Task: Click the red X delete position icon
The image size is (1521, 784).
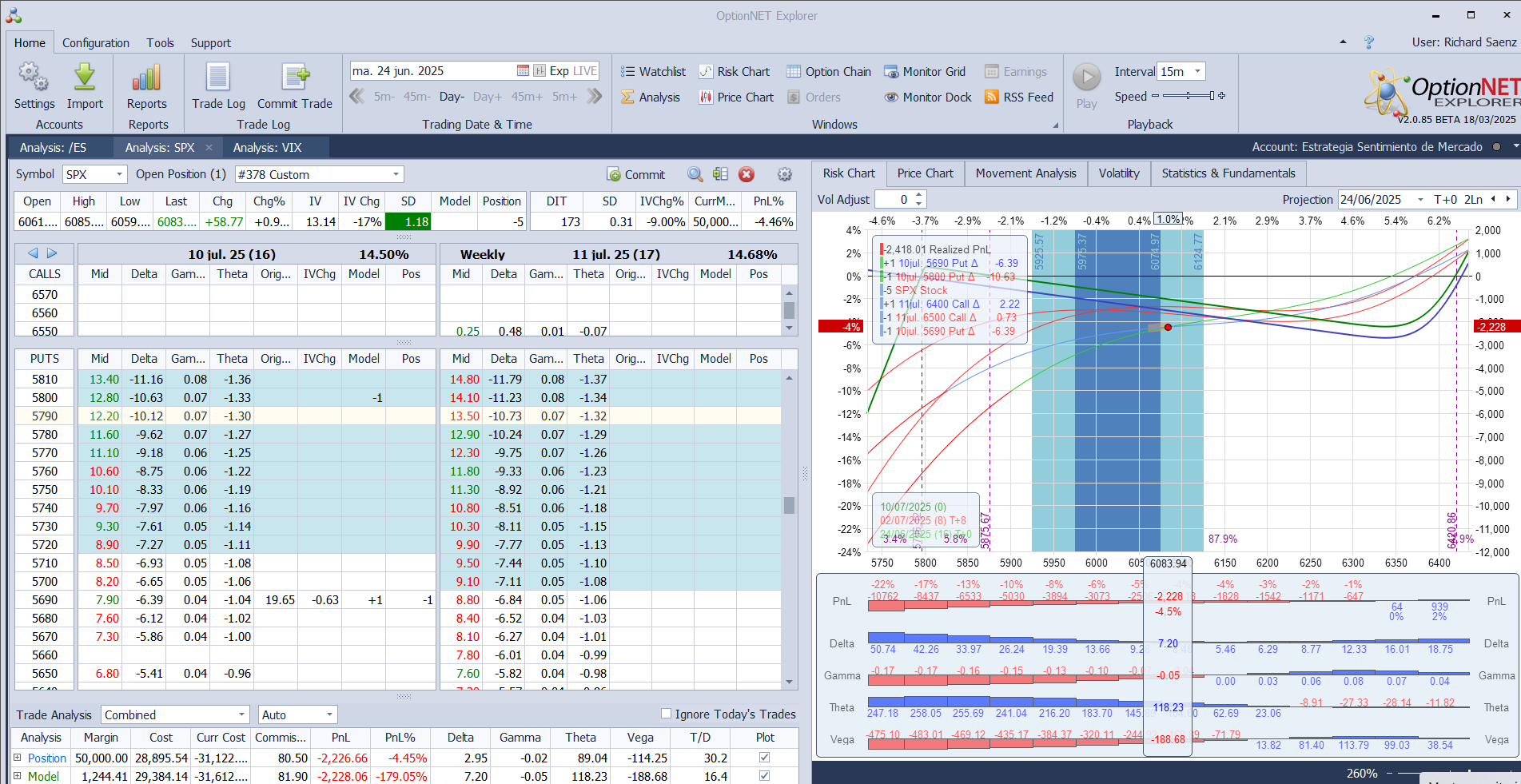Action: point(747,174)
